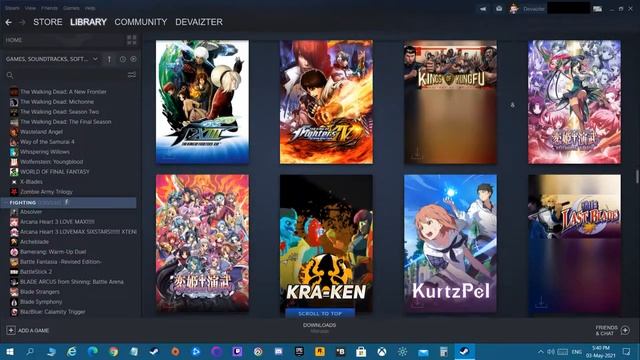Select Battle Fantasia -Revised Edition-
Screen dimensions: 640x360
point(61,262)
